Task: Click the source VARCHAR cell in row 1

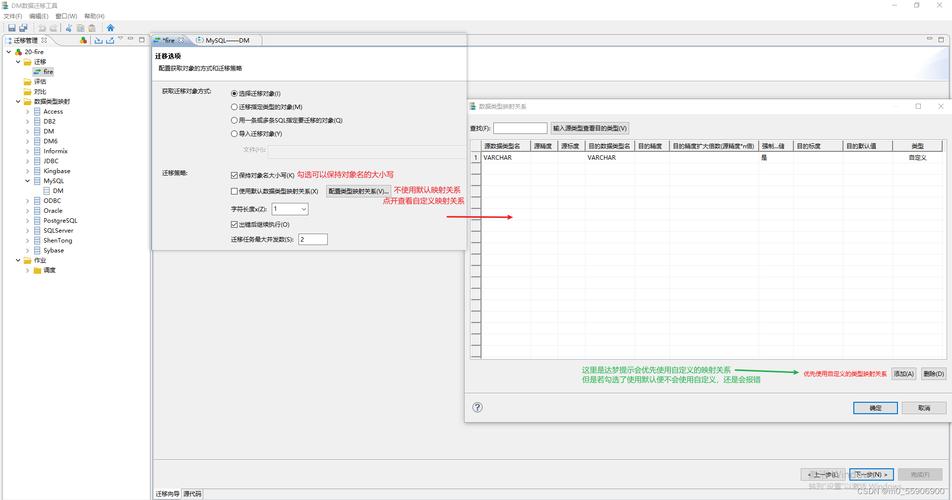Action: (x=506, y=157)
